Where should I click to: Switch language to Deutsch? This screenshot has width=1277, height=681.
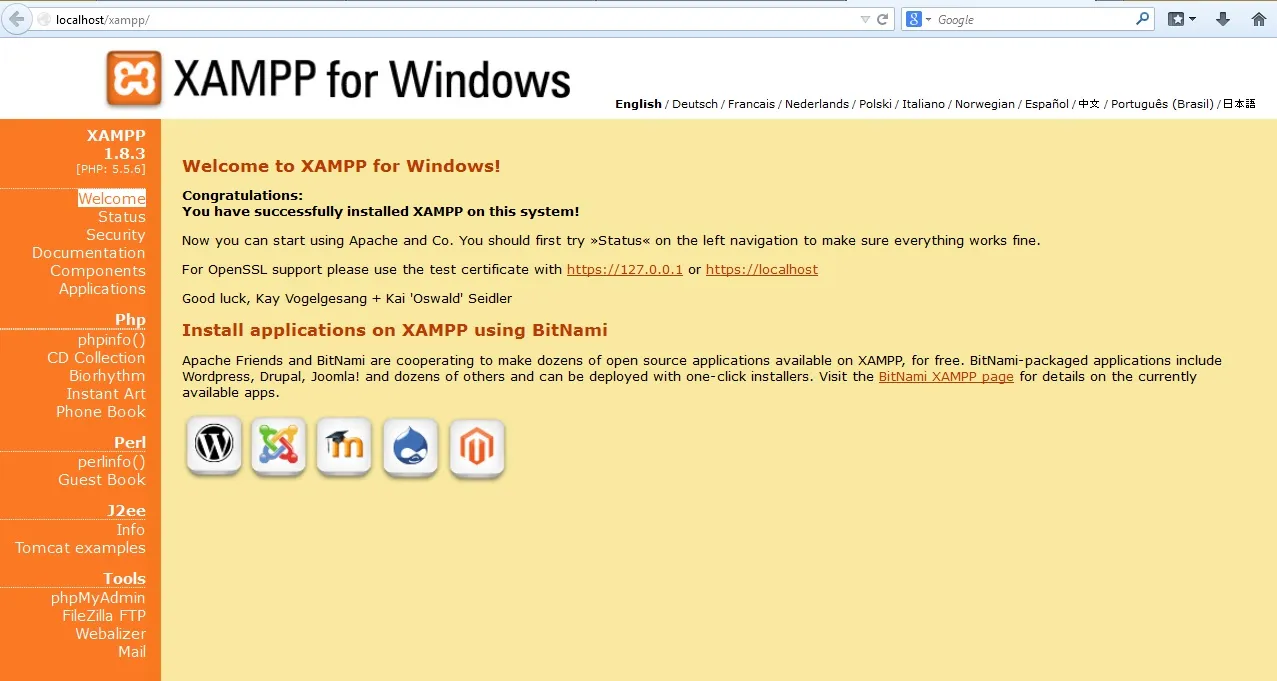point(695,104)
